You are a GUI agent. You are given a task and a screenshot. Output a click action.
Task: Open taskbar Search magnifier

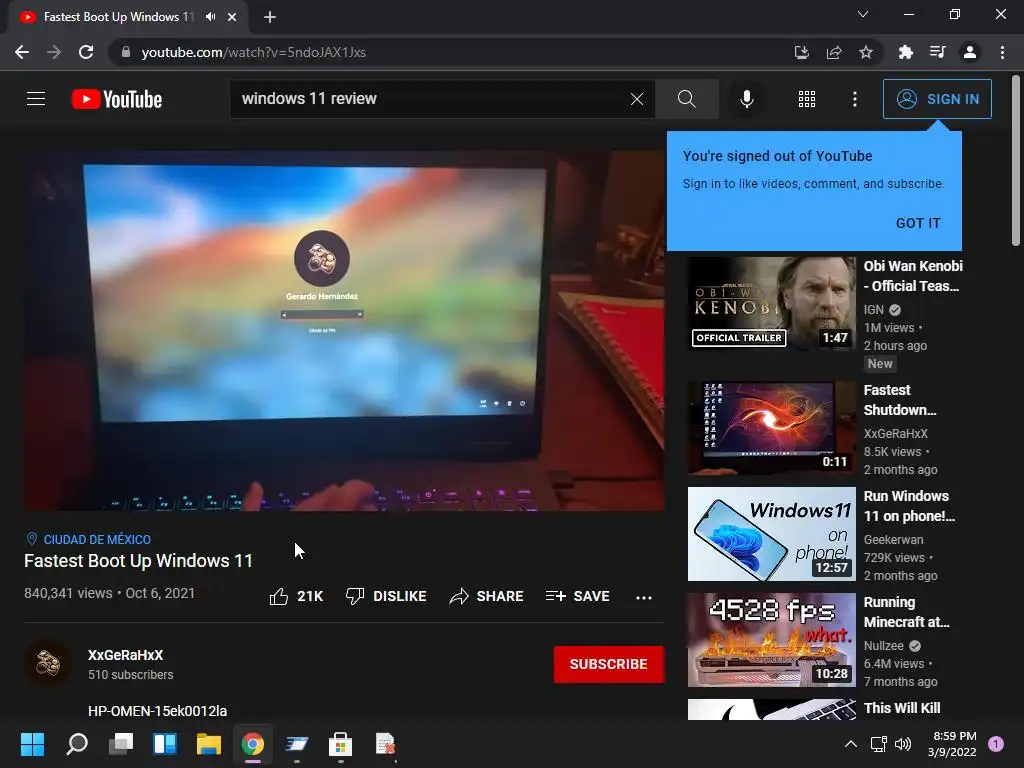click(77, 744)
